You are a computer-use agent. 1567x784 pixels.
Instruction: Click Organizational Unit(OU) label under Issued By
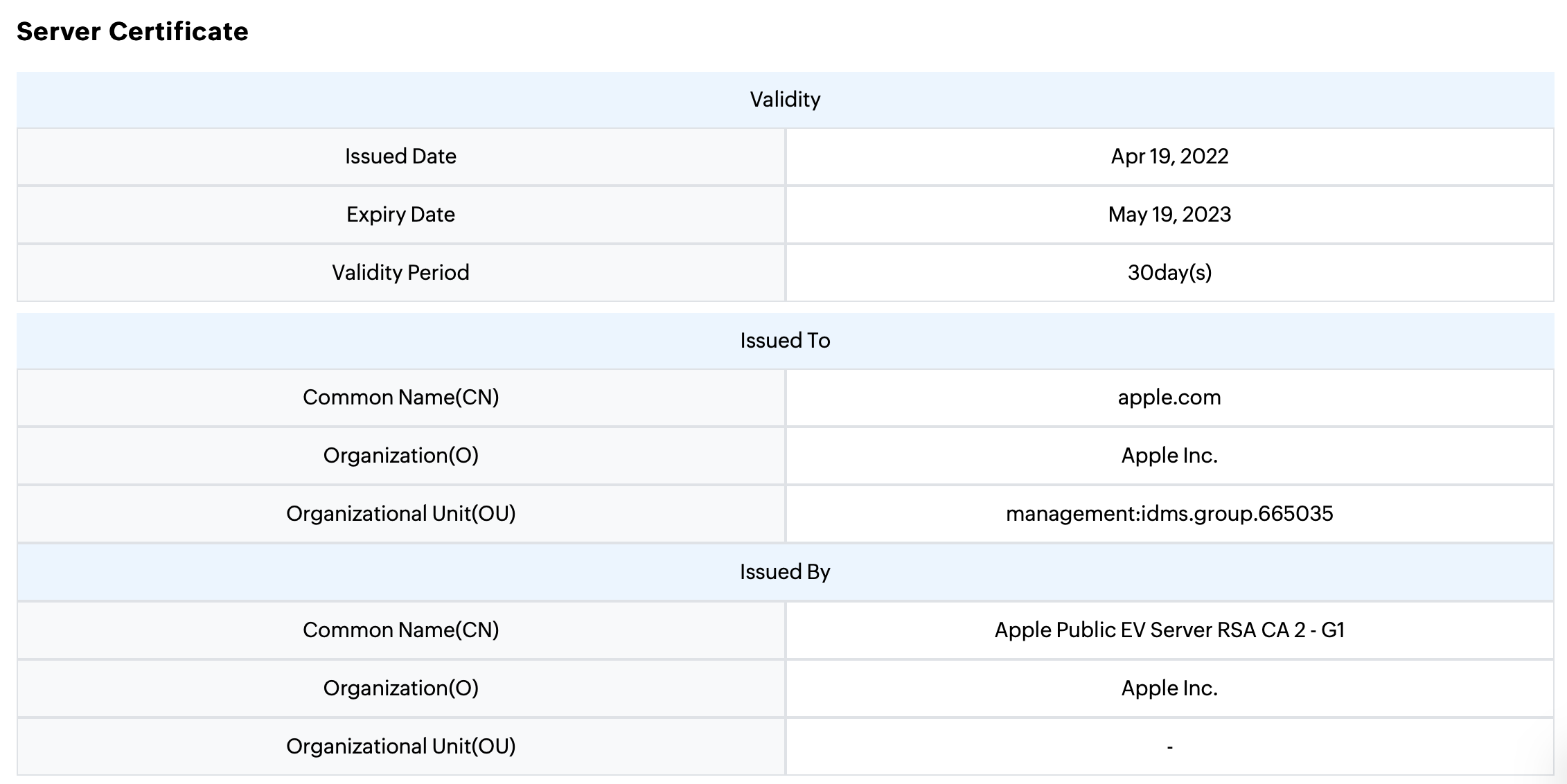(x=400, y=747)
